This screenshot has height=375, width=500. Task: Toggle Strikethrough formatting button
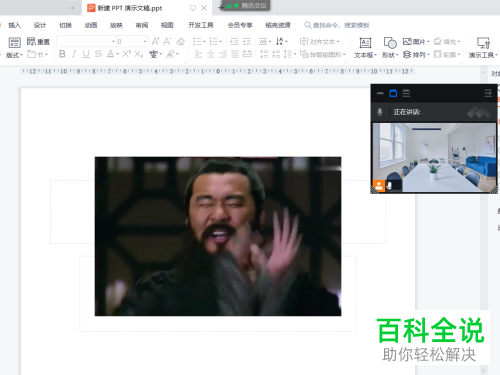[98, 54]
